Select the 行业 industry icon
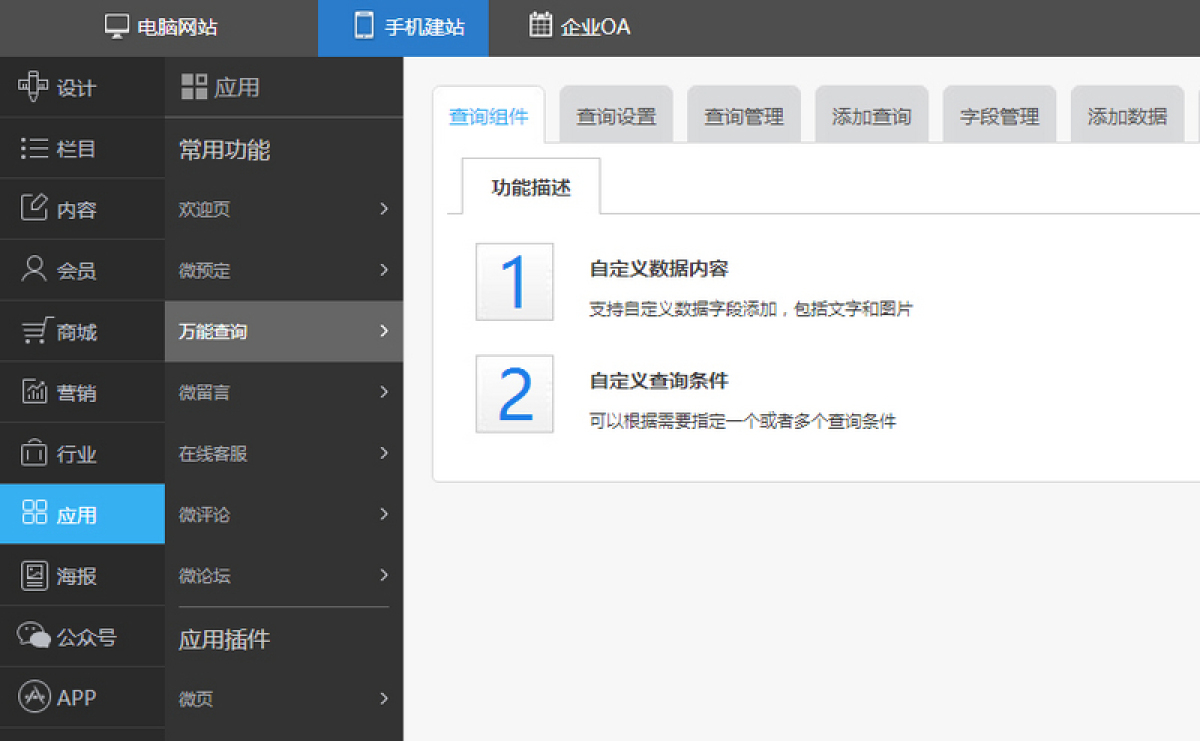The image size is (1200, 741). coord(34,454)
